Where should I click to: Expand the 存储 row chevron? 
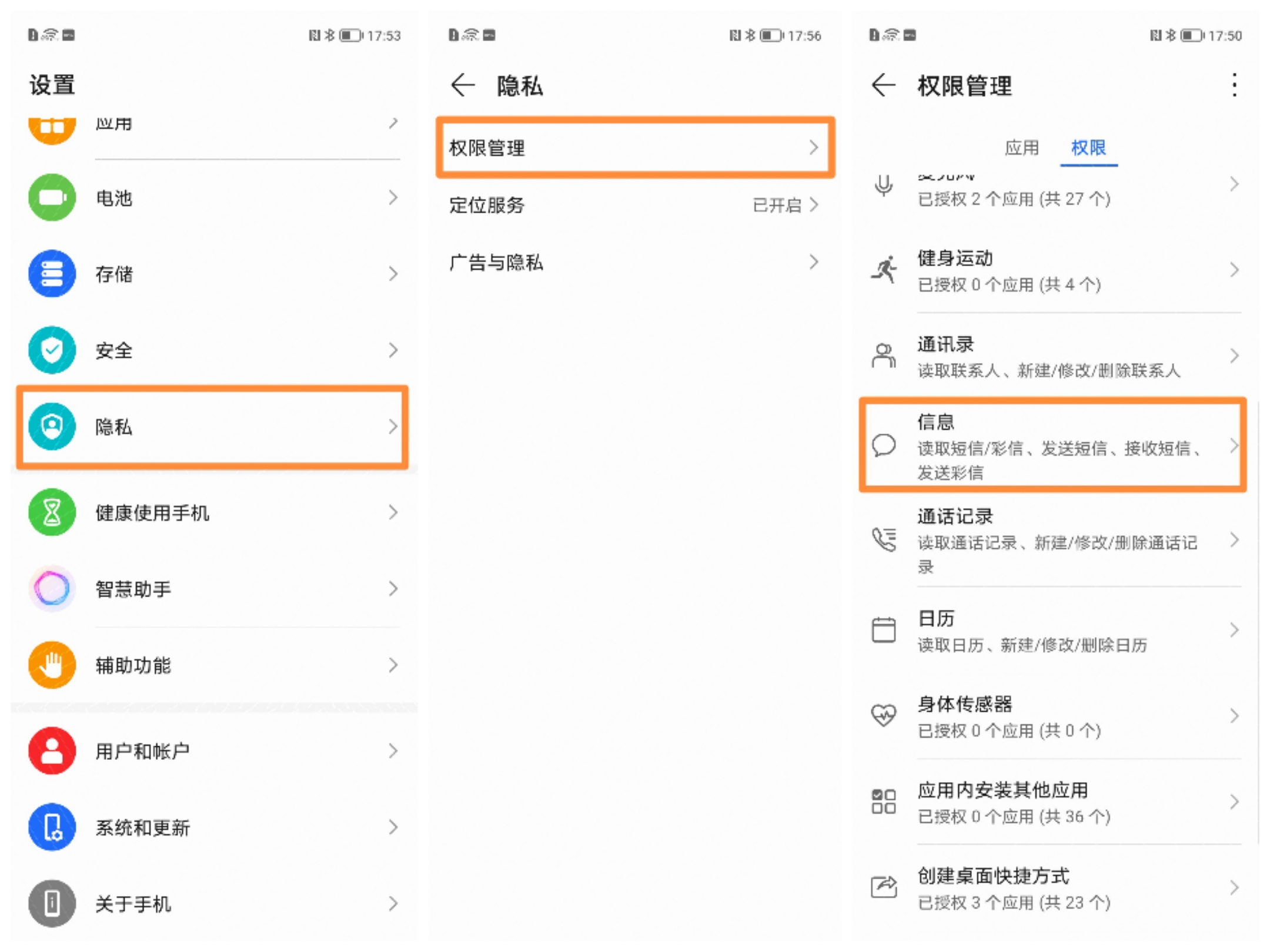pos(393,274)
